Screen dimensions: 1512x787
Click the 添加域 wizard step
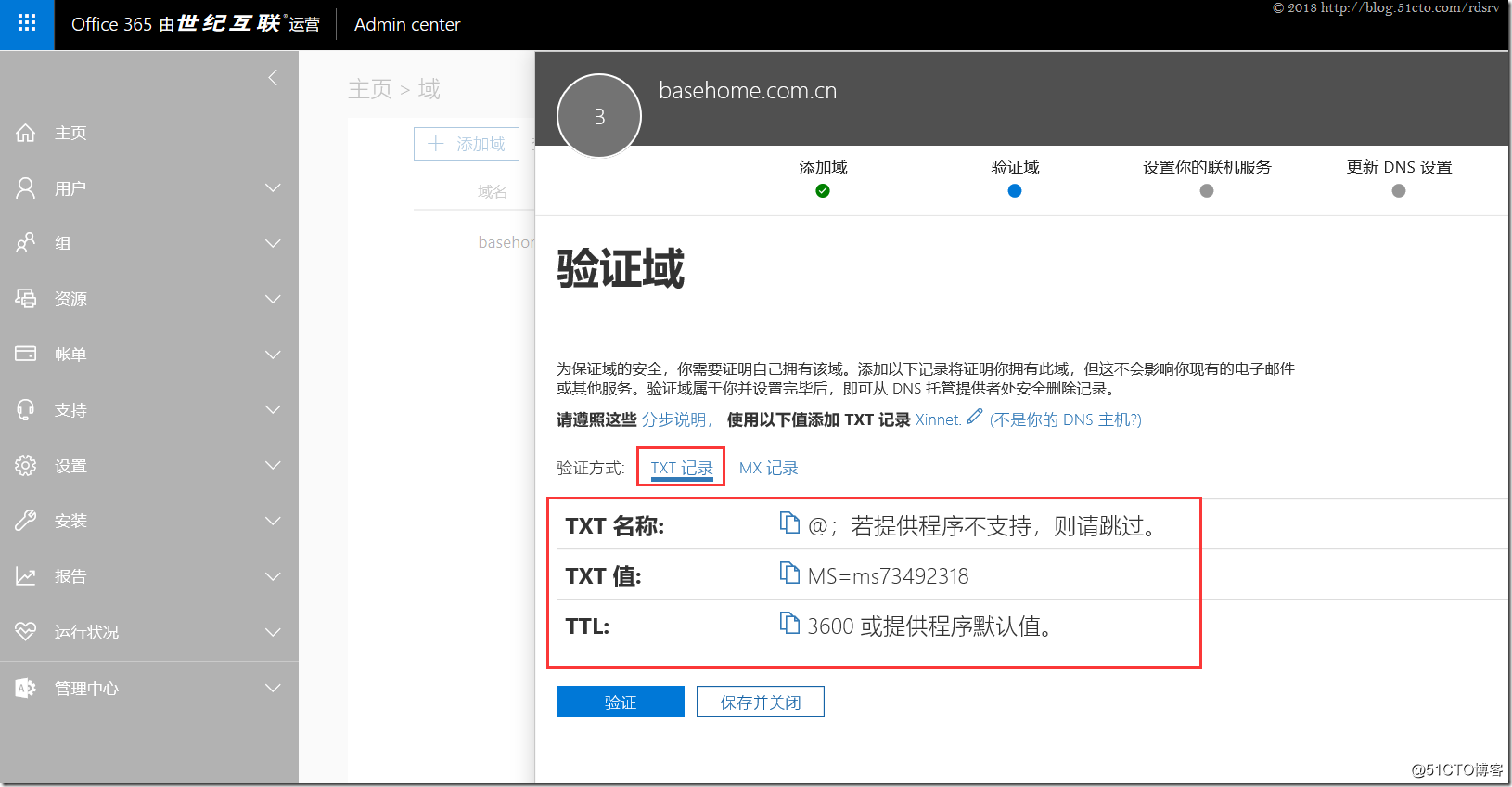pyautogui.click(x=823, y=177)
